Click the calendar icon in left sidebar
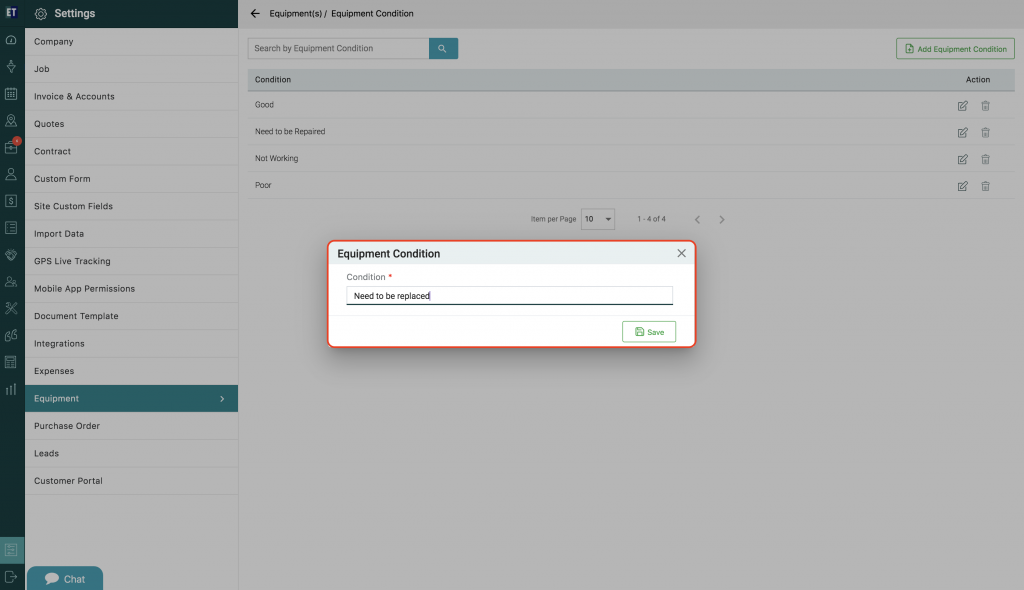 [11, 94]
